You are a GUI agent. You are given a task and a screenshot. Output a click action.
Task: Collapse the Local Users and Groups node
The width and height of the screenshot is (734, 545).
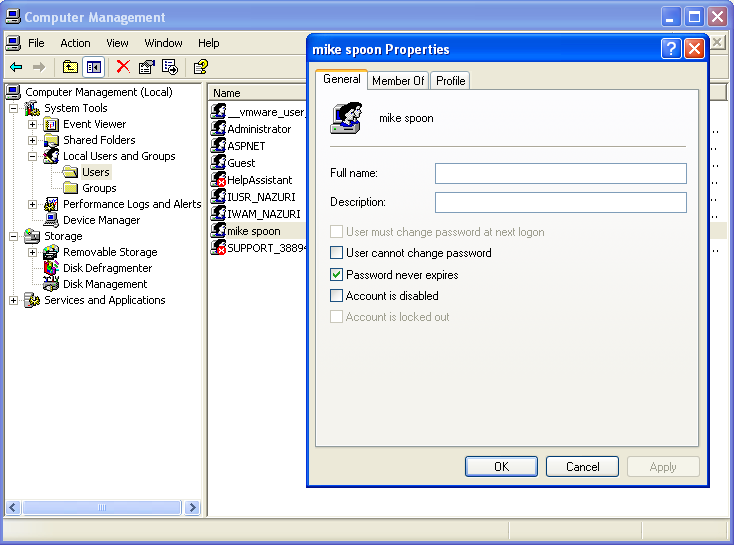[32, 156]
